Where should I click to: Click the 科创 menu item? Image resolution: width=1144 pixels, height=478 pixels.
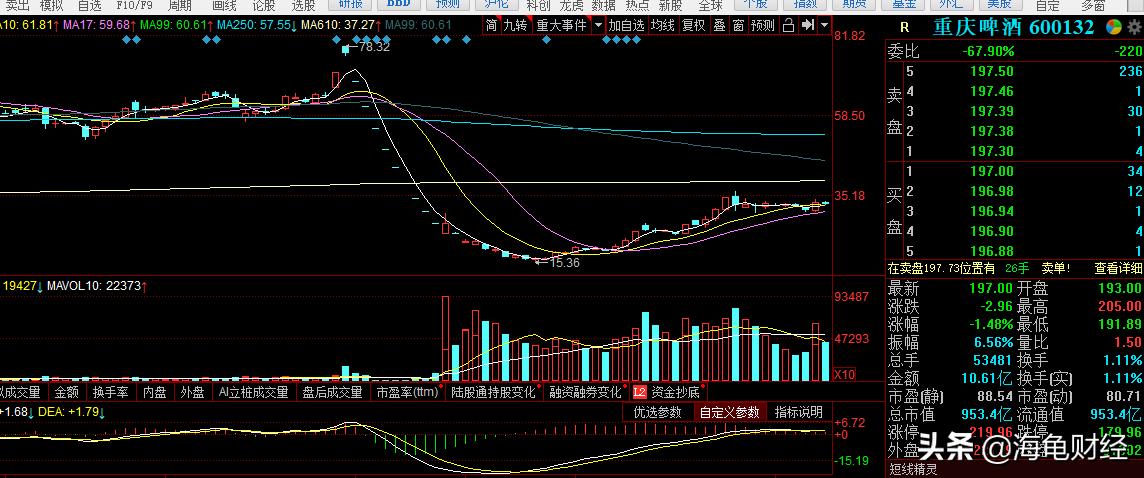click(538, 6)
